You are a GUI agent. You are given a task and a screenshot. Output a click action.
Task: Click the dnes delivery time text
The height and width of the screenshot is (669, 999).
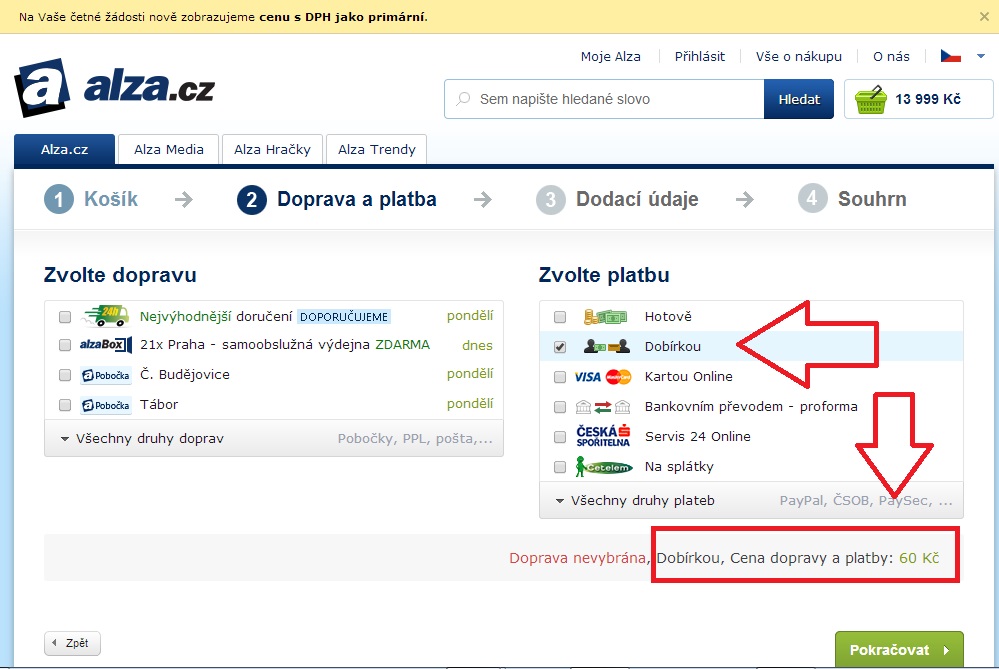point(477,345)
